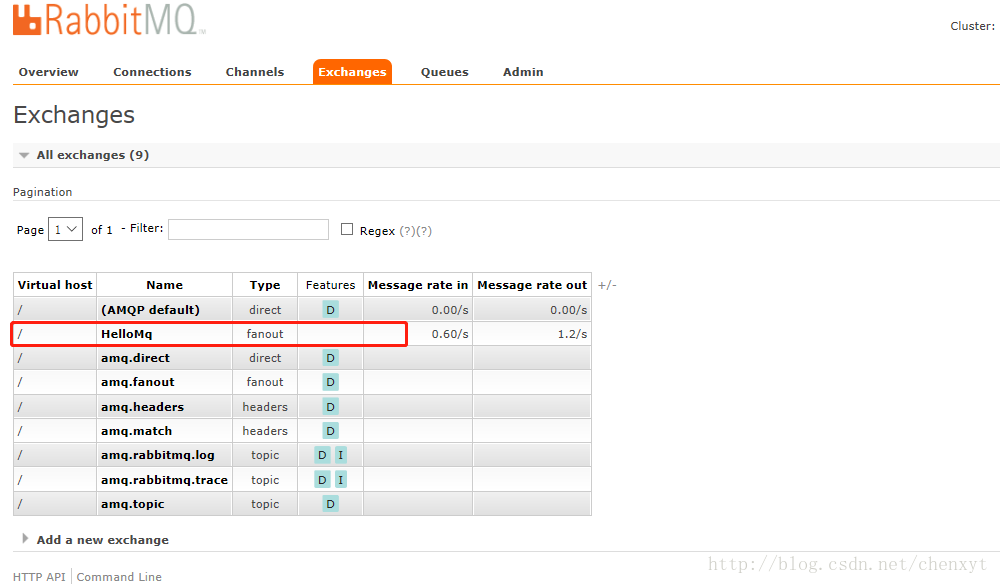This screenshot has width=1000, height=584.
Task: Click the D feature badge for amq.match
Action: pyautogui.click(x=330, y=431)
